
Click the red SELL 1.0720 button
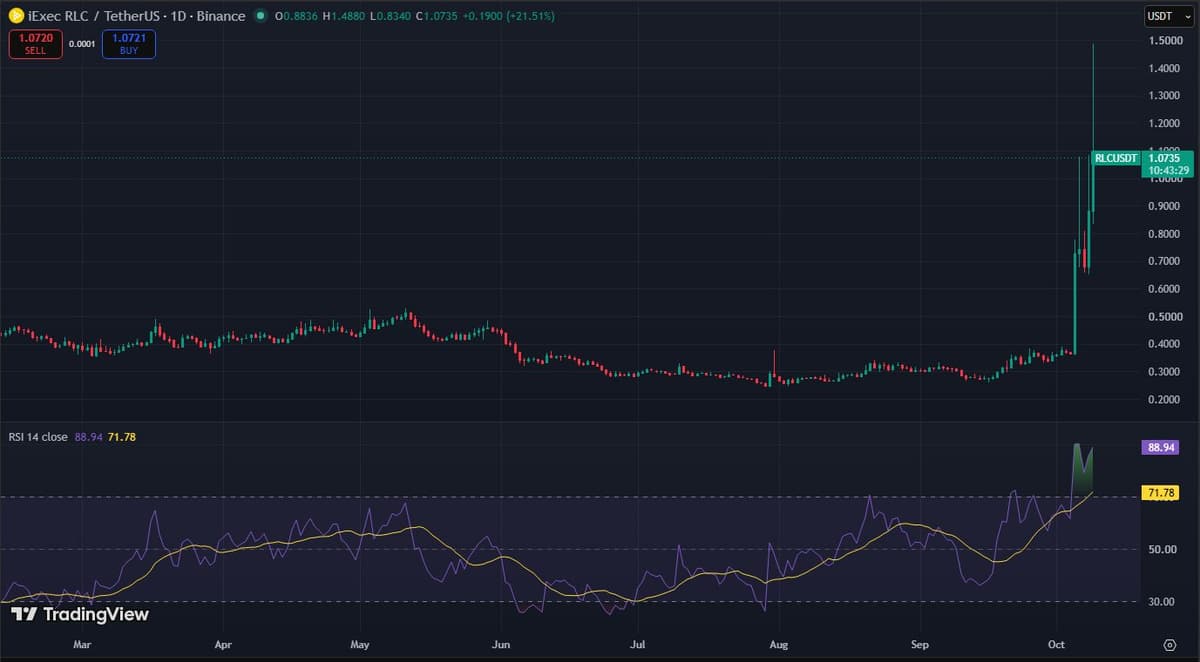35,44
